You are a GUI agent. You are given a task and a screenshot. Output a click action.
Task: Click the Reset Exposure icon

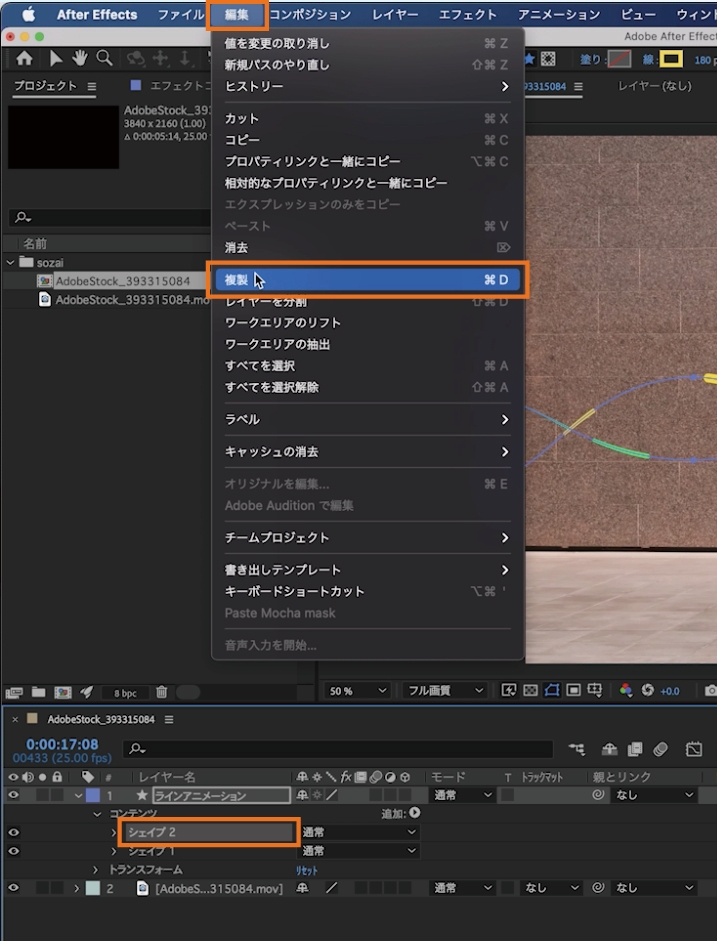(x=647, y=690)
